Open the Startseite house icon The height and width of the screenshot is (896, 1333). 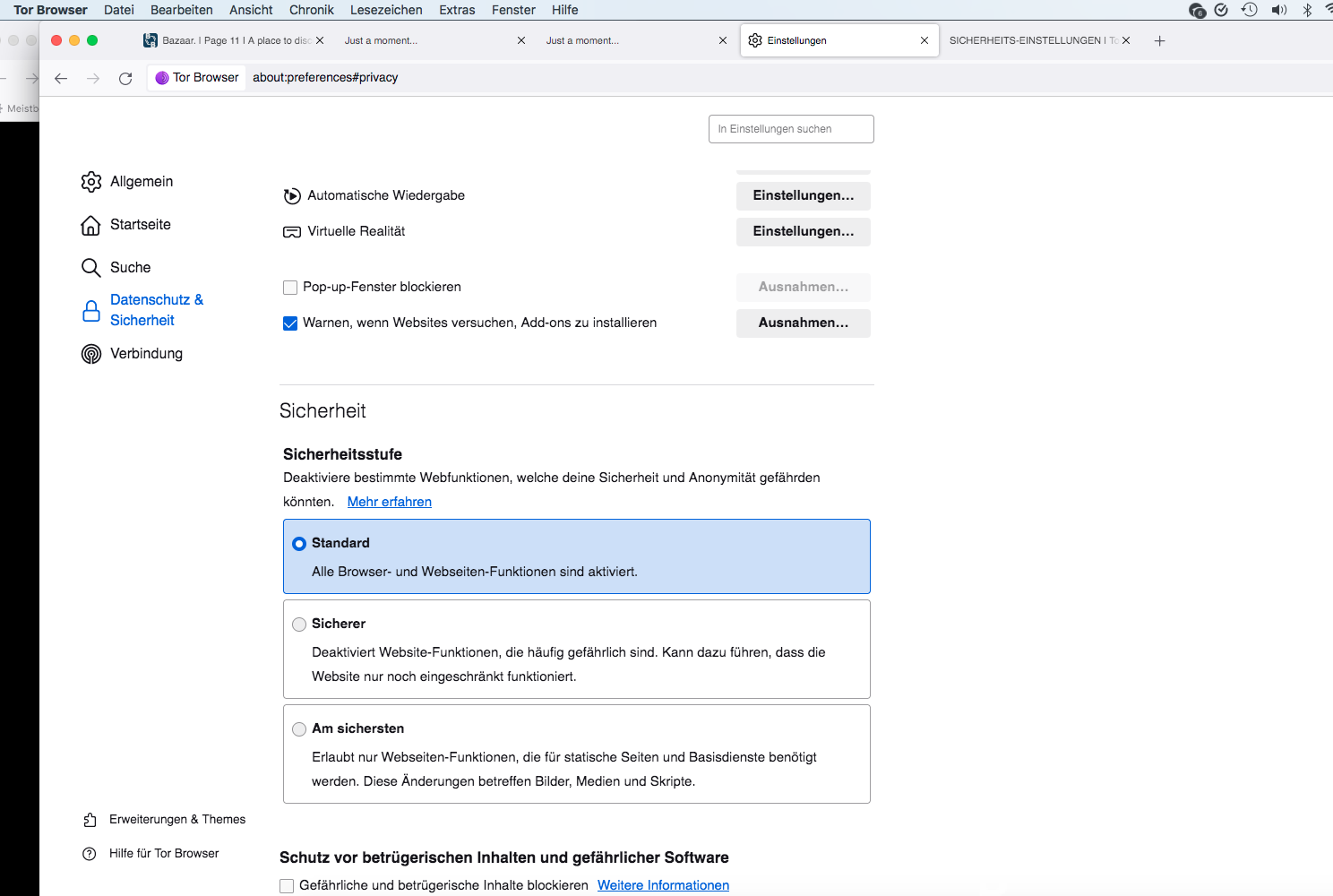pos(91,225)
